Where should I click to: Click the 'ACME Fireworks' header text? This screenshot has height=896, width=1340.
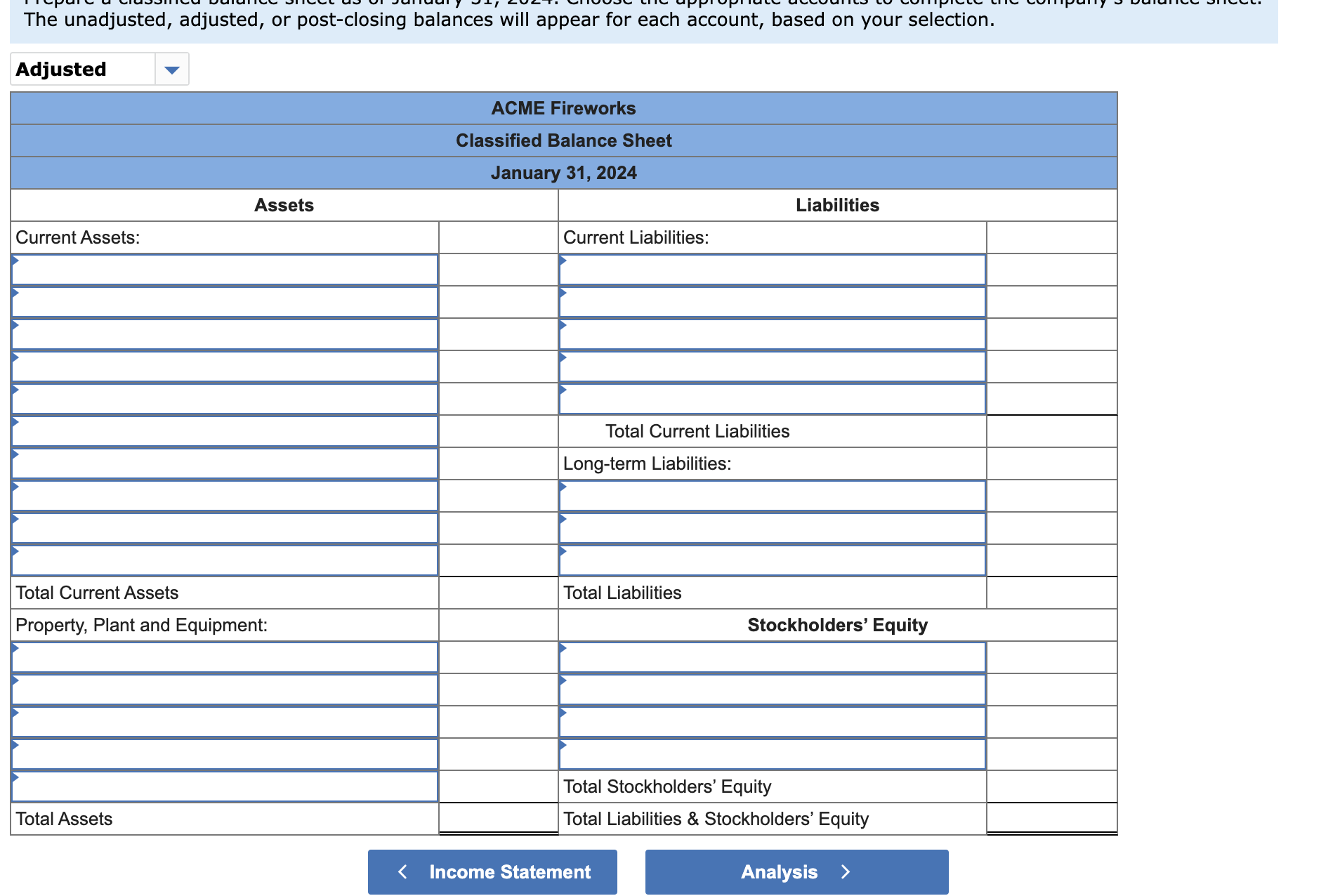tap(564, 108)
